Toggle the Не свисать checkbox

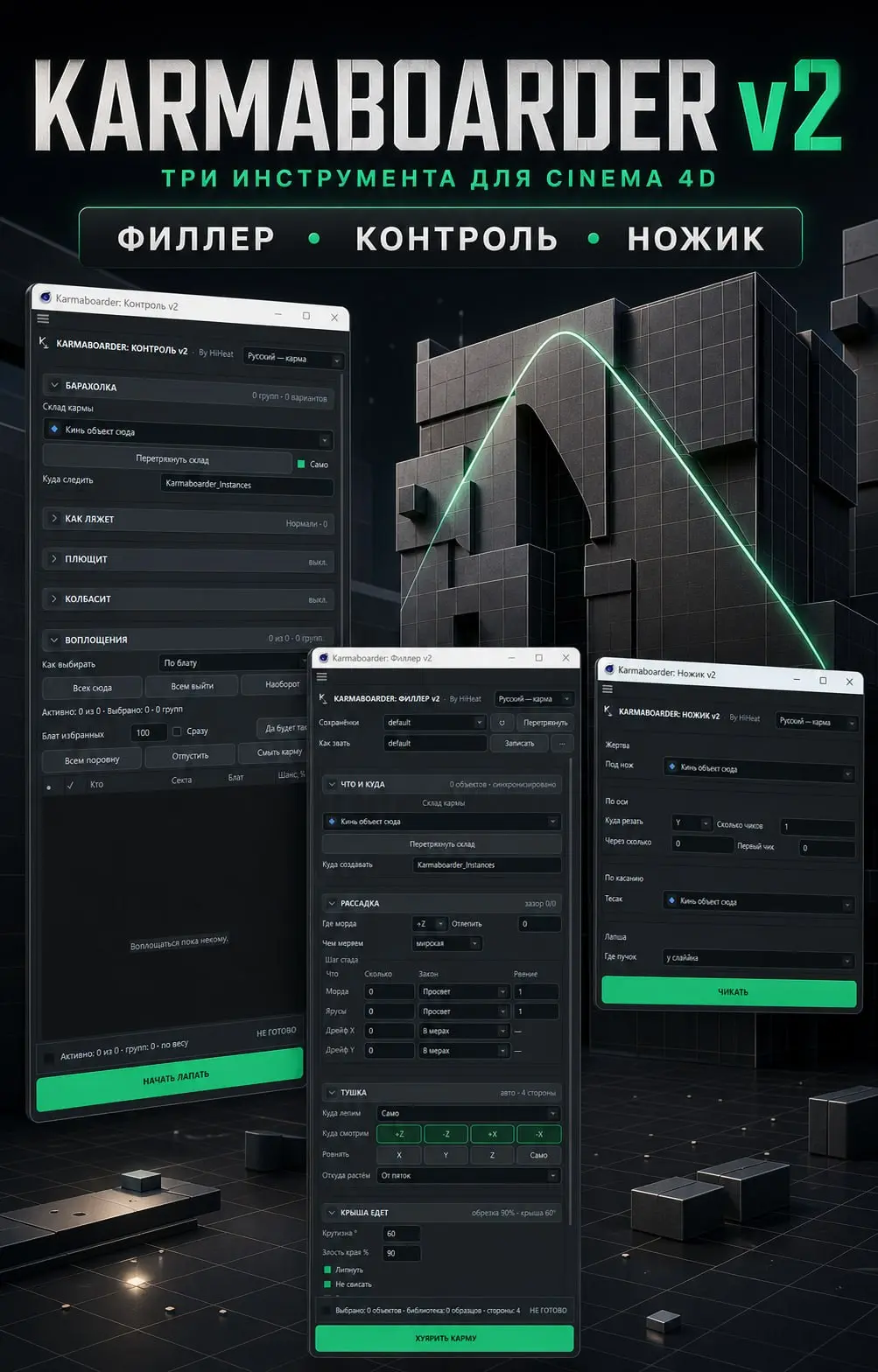click(x=327, y=1284)
